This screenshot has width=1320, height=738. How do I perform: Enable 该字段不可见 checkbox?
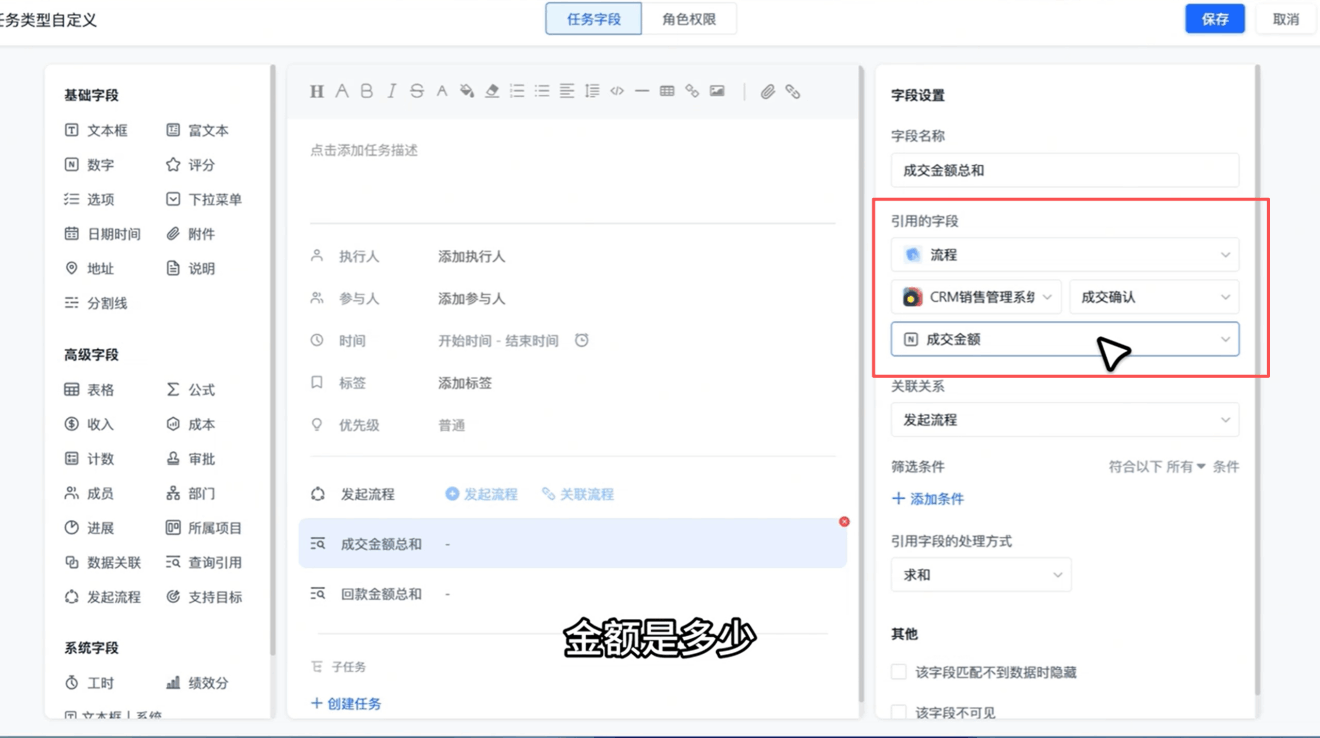[899, 712]
